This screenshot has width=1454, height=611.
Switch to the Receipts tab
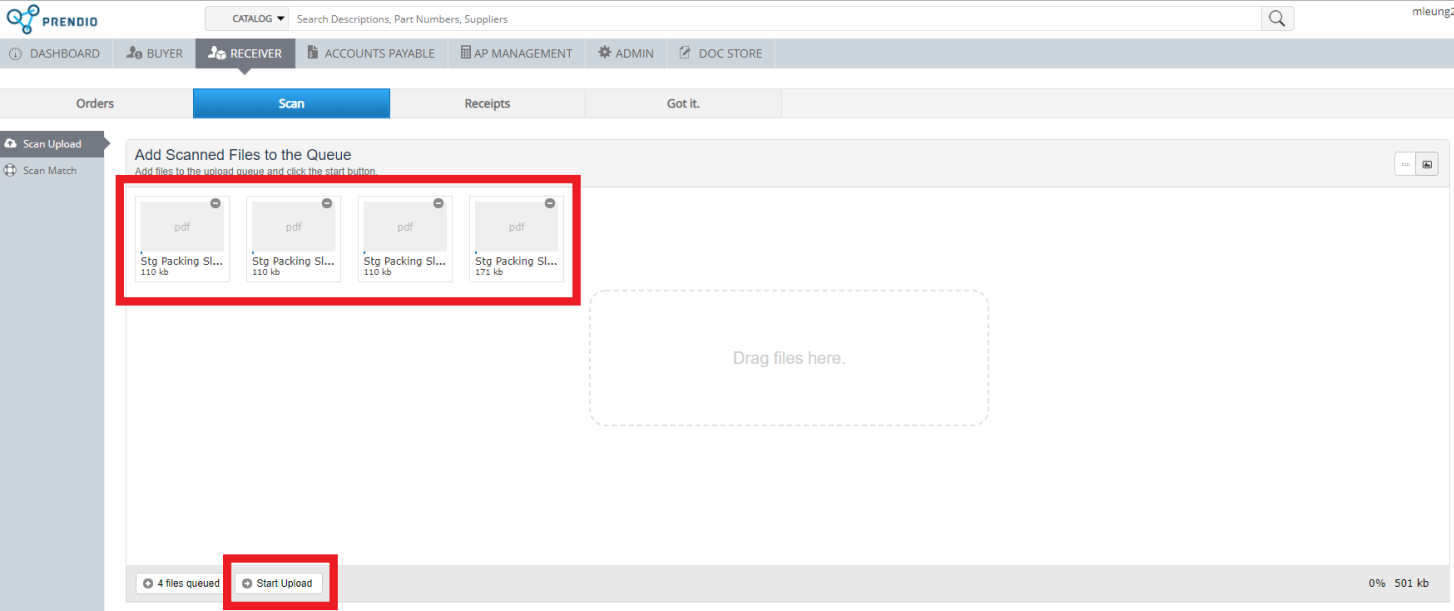487,104
